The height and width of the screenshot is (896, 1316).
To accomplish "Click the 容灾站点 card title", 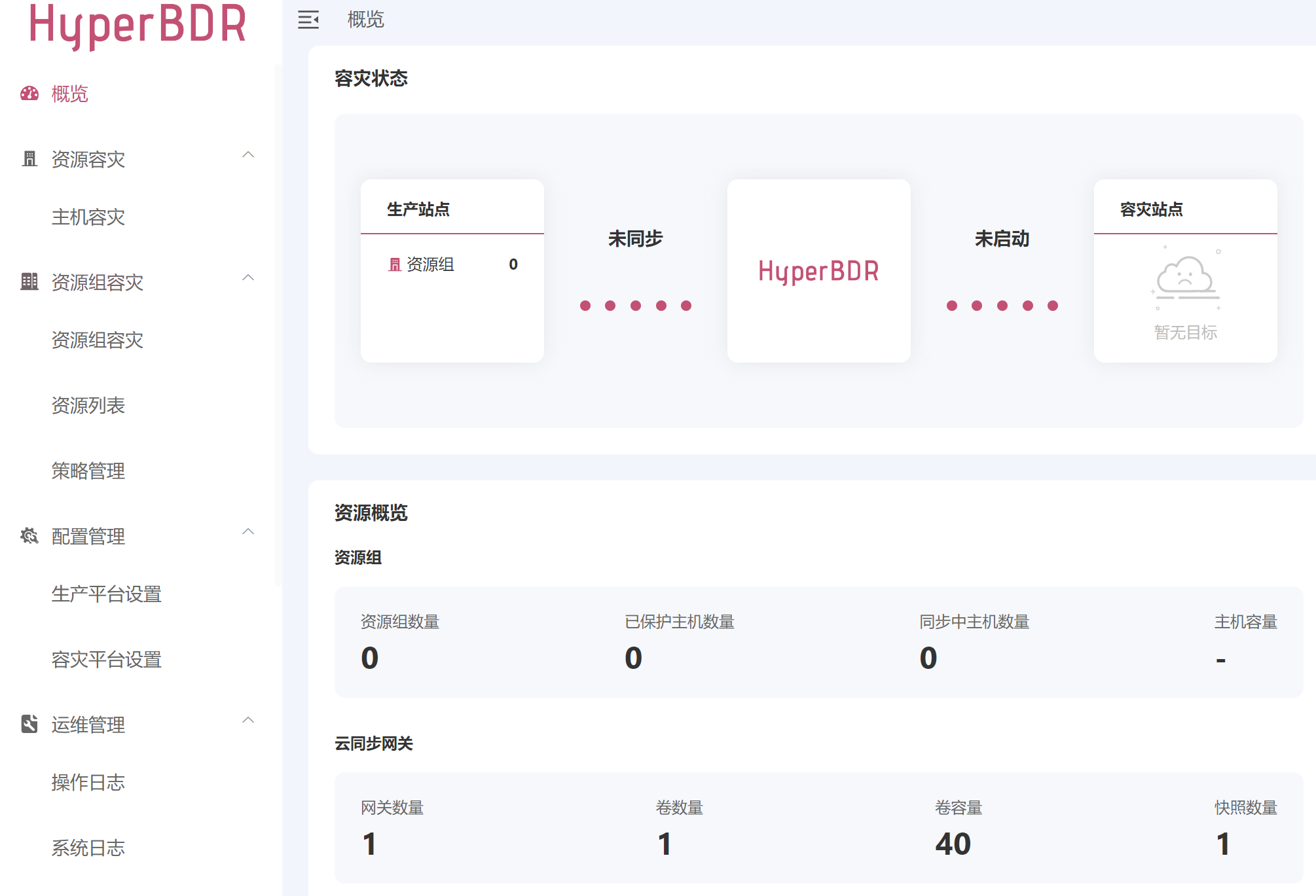I will 1152,209.
